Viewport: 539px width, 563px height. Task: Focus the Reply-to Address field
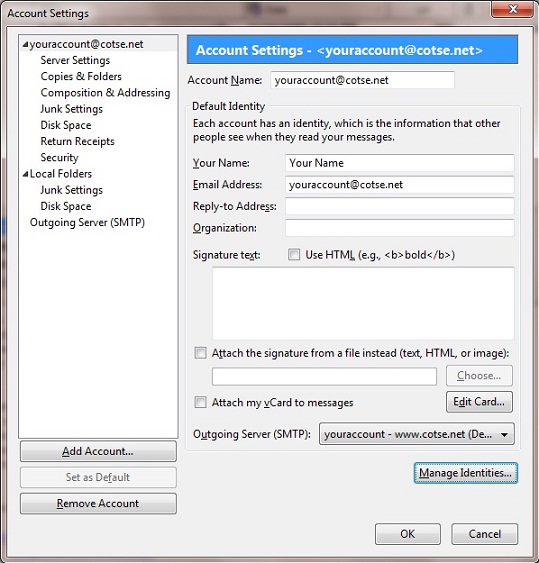tap(400, 206)
